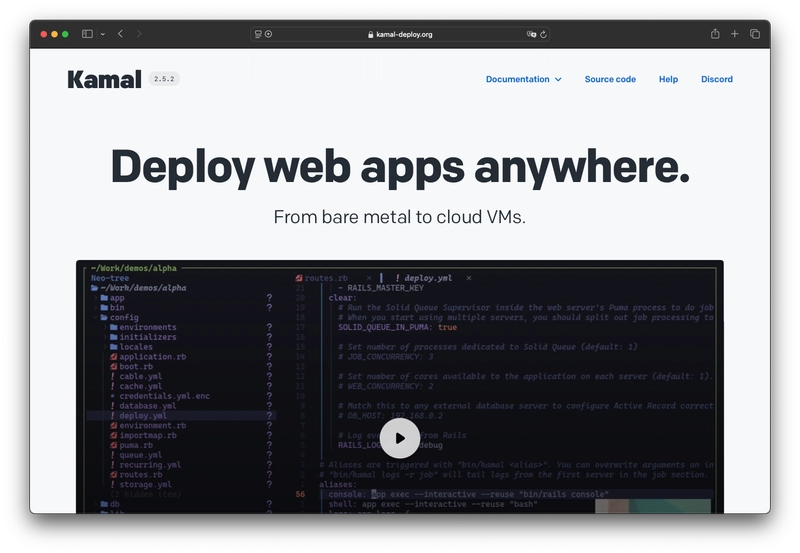The height and width of the screenshot is (553, 800).
Task: Click the forward navigation arrow
Action: click(x=139, y=34)
